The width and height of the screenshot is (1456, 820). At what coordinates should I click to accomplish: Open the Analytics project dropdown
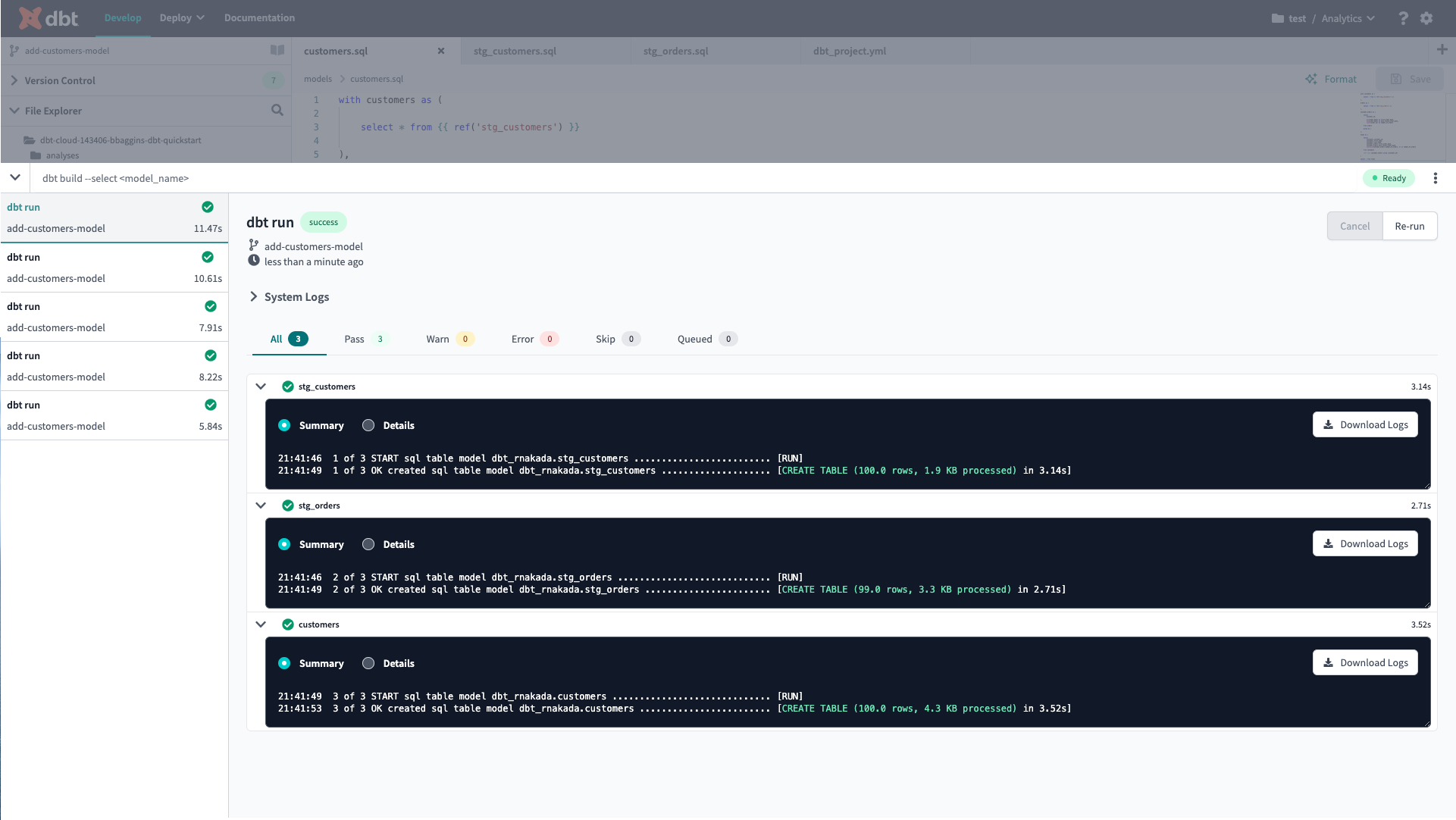[x=1348, y=18]
